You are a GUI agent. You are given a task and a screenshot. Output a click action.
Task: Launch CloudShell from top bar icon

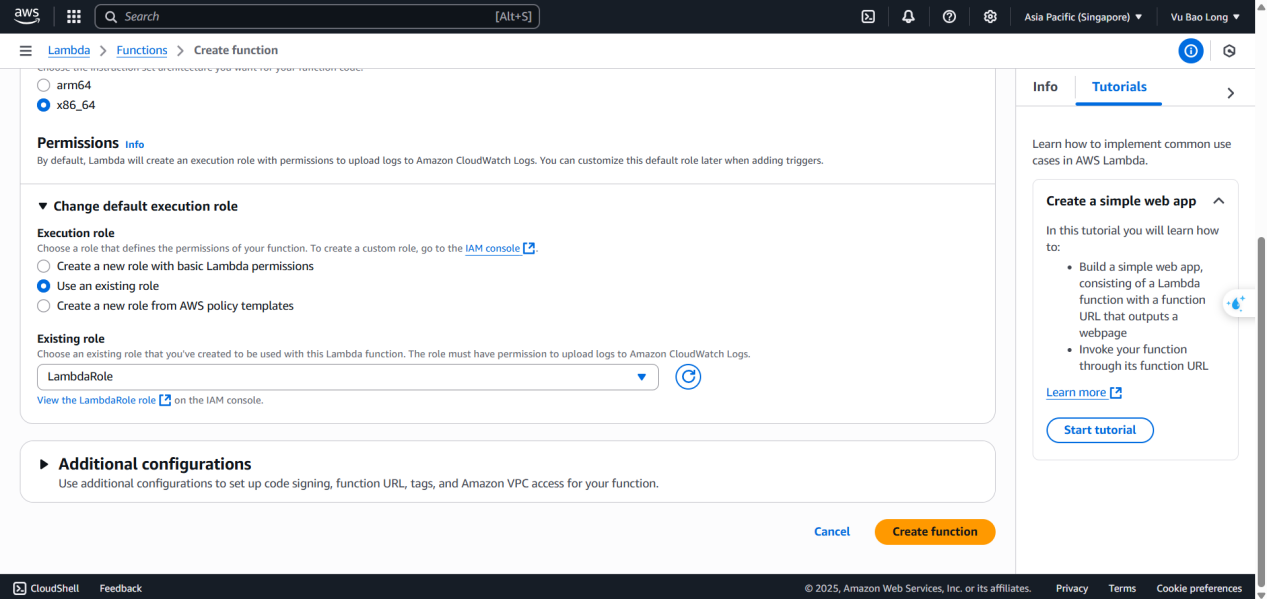tap(869, 17)
